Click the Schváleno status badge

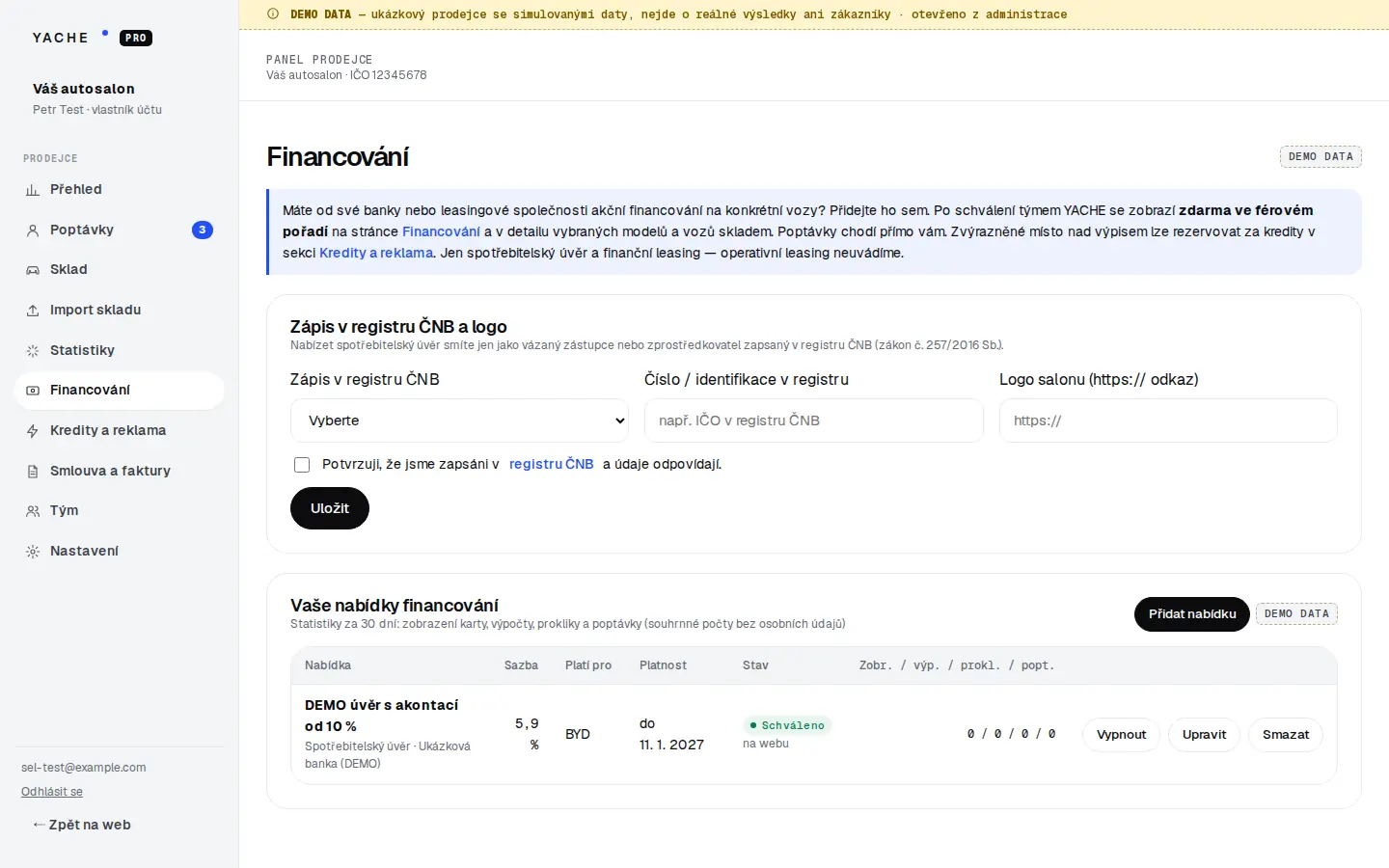(x=787, y=725)
